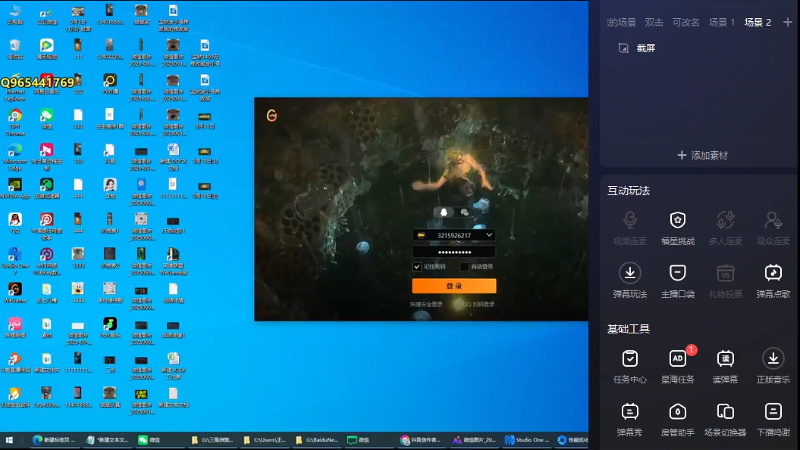Viewport: 800px width, 450px height.
Task: Open the 多人连麦 icon
Action: click(726, 220)
